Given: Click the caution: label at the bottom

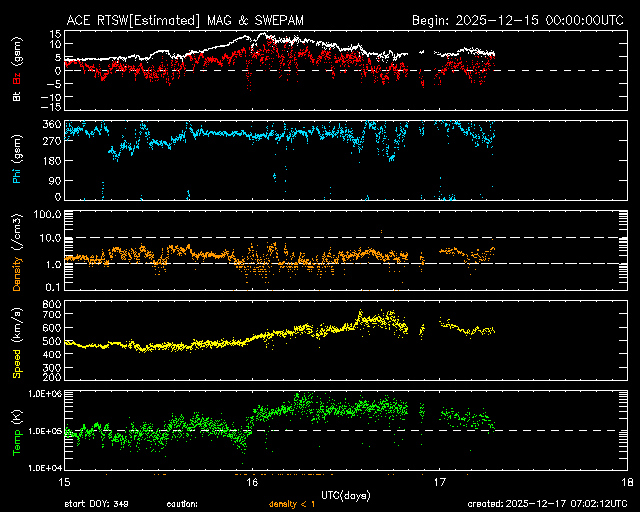Looking at the screenshot, I should [x=182, y=504].
